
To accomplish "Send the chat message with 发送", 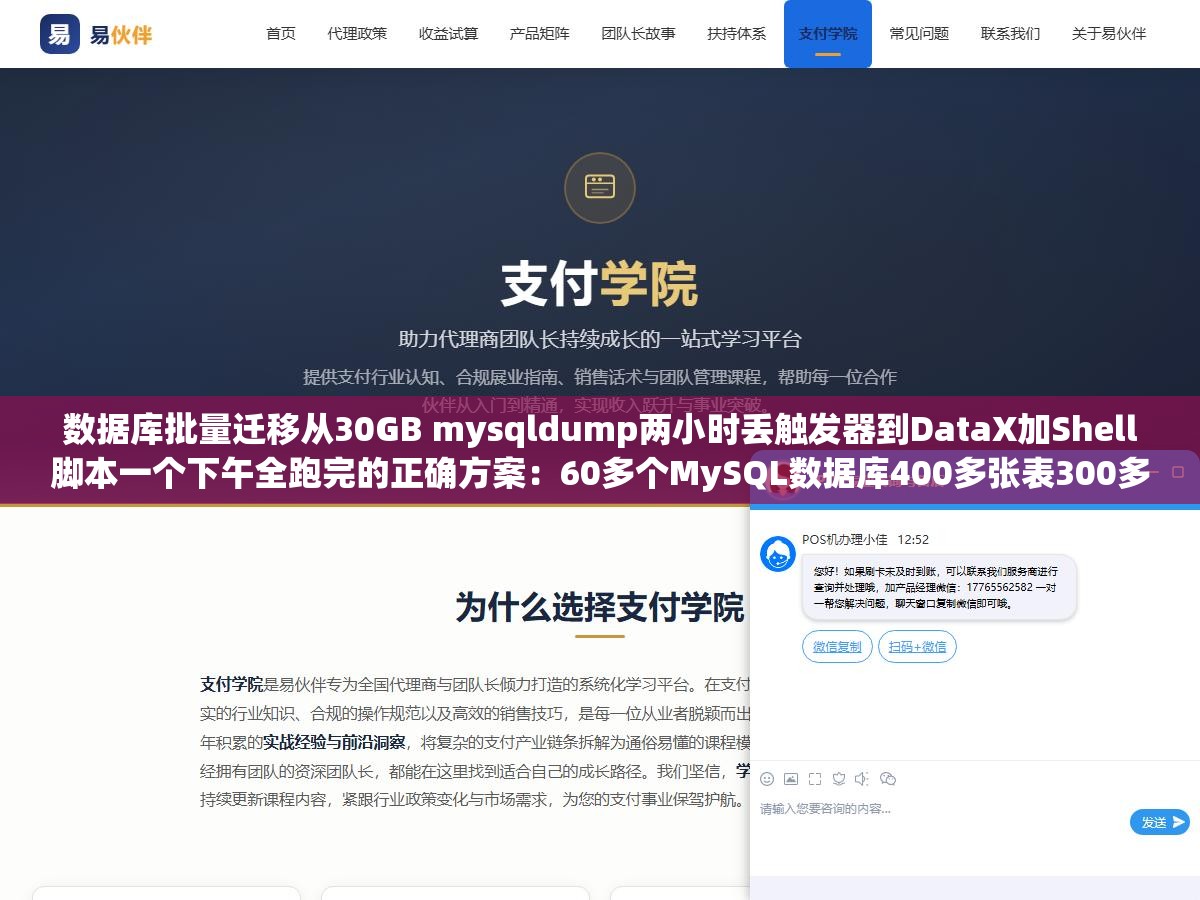I will click(x=1160, y=822).
